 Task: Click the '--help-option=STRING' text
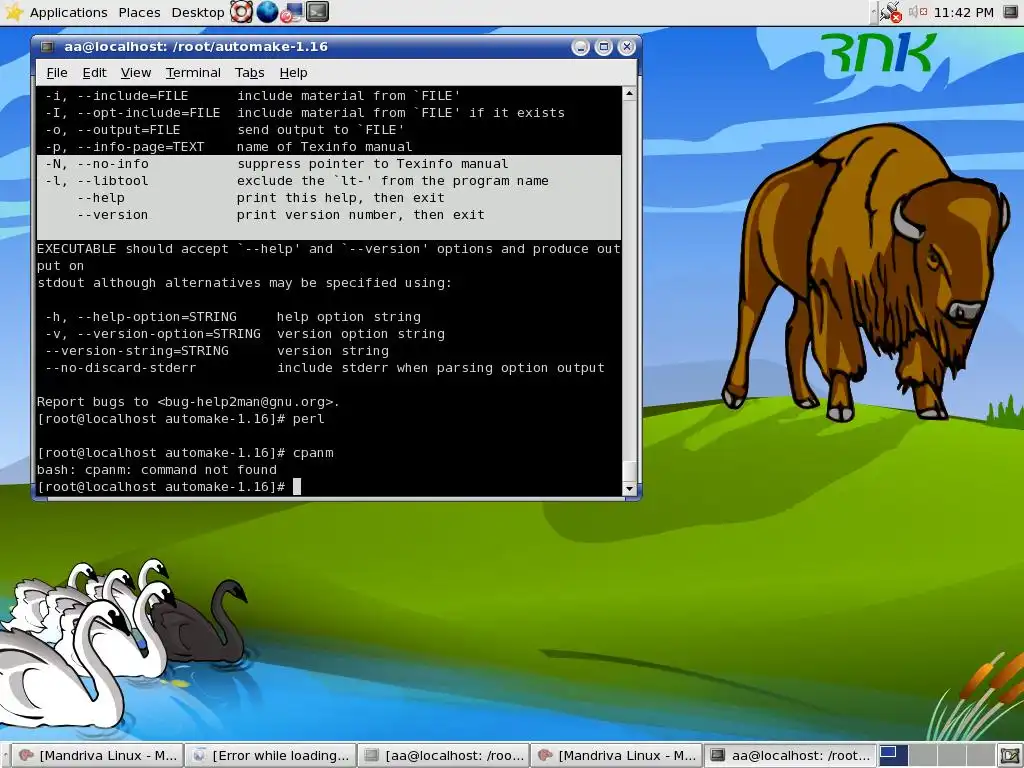157,317
